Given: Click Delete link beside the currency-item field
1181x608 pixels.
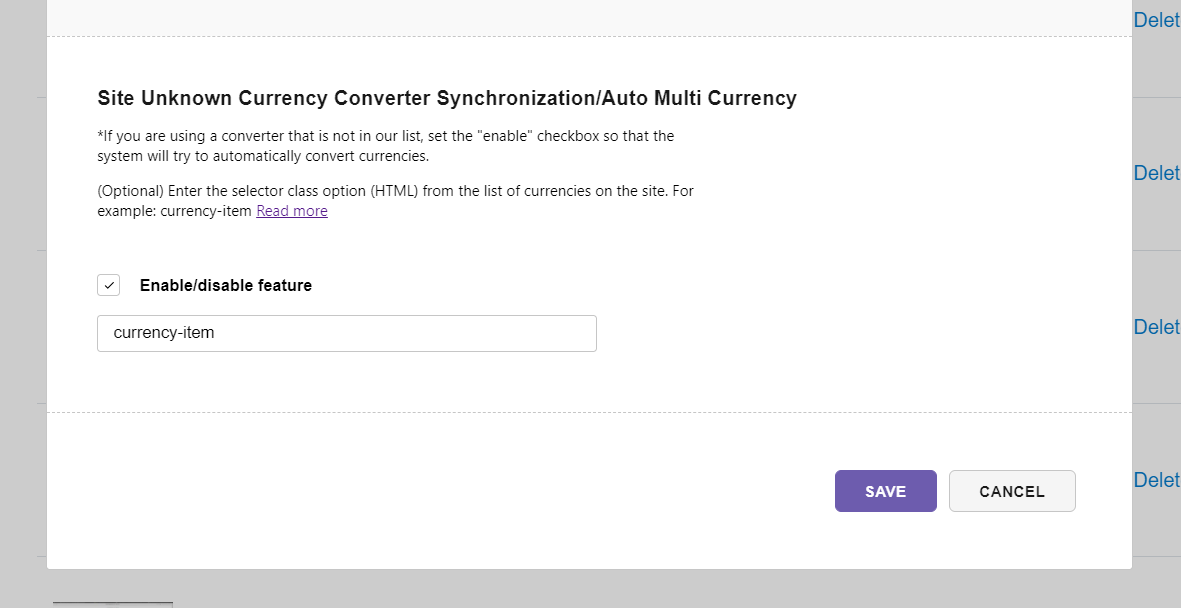Looking at the screenshot, I should pos(1157,326).
